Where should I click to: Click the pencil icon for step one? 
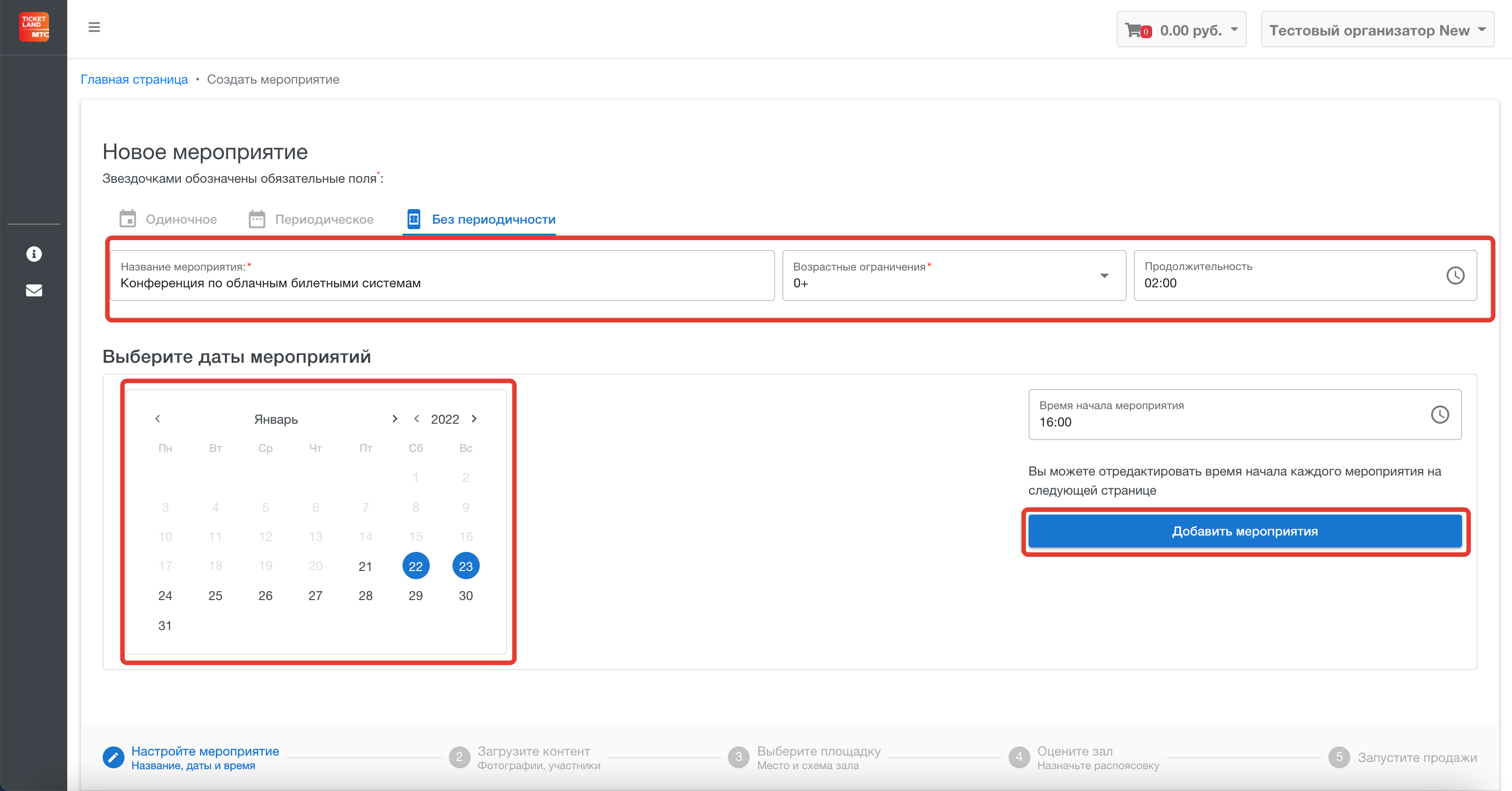(113, 757)
